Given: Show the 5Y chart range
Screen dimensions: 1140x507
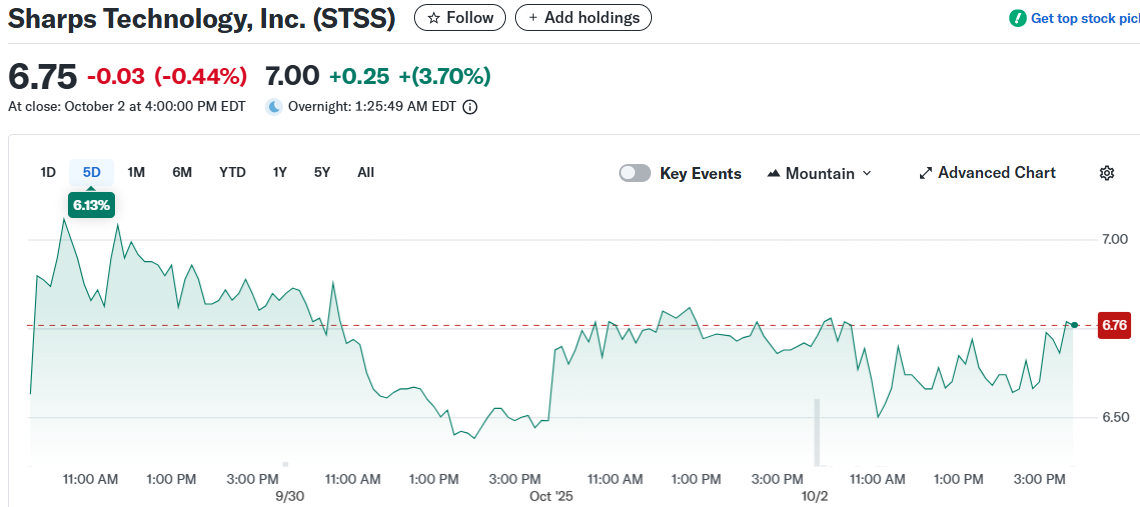Looking at the screenshot, I should click(x=322, y=172).
